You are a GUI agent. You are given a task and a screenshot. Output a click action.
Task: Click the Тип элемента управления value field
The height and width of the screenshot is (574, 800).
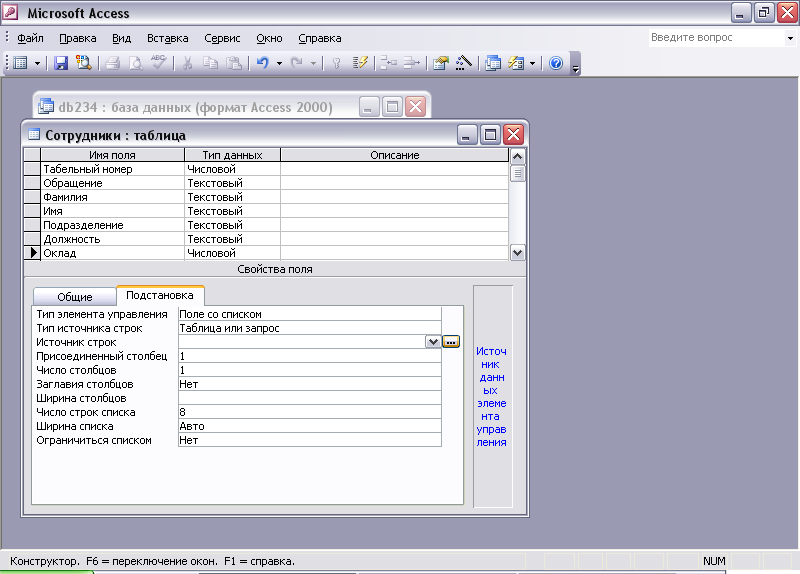tap(310, 314)
